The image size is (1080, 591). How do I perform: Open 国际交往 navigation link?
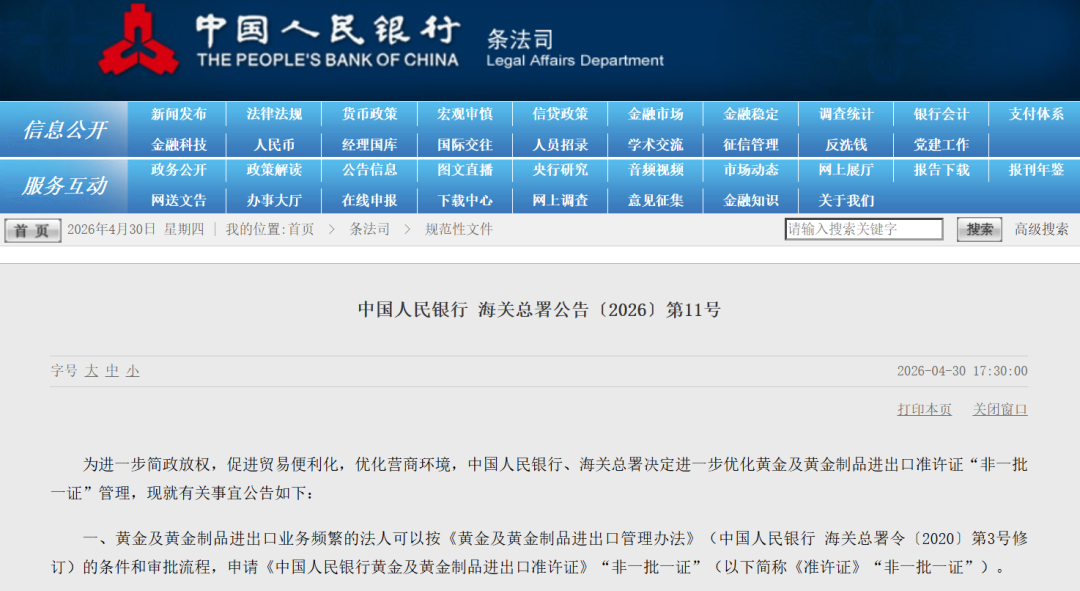tap(465, 145)
